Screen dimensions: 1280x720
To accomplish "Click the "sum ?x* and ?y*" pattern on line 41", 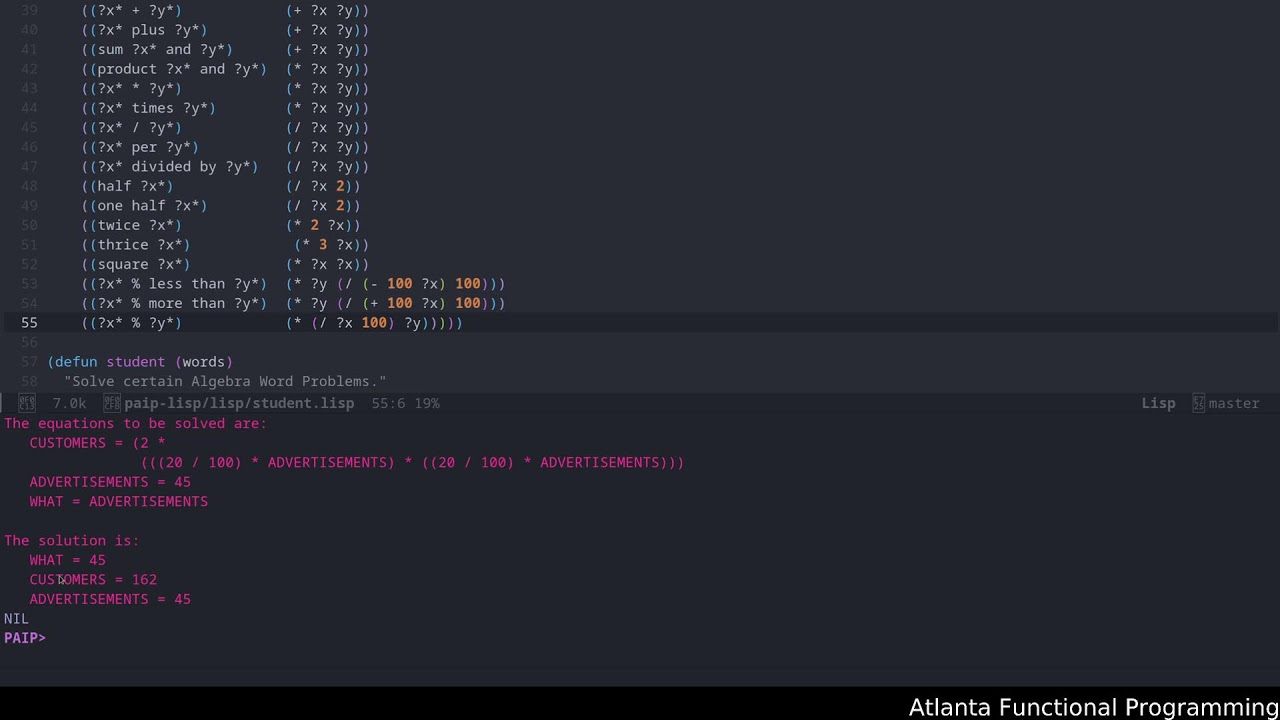I will 161,49.
